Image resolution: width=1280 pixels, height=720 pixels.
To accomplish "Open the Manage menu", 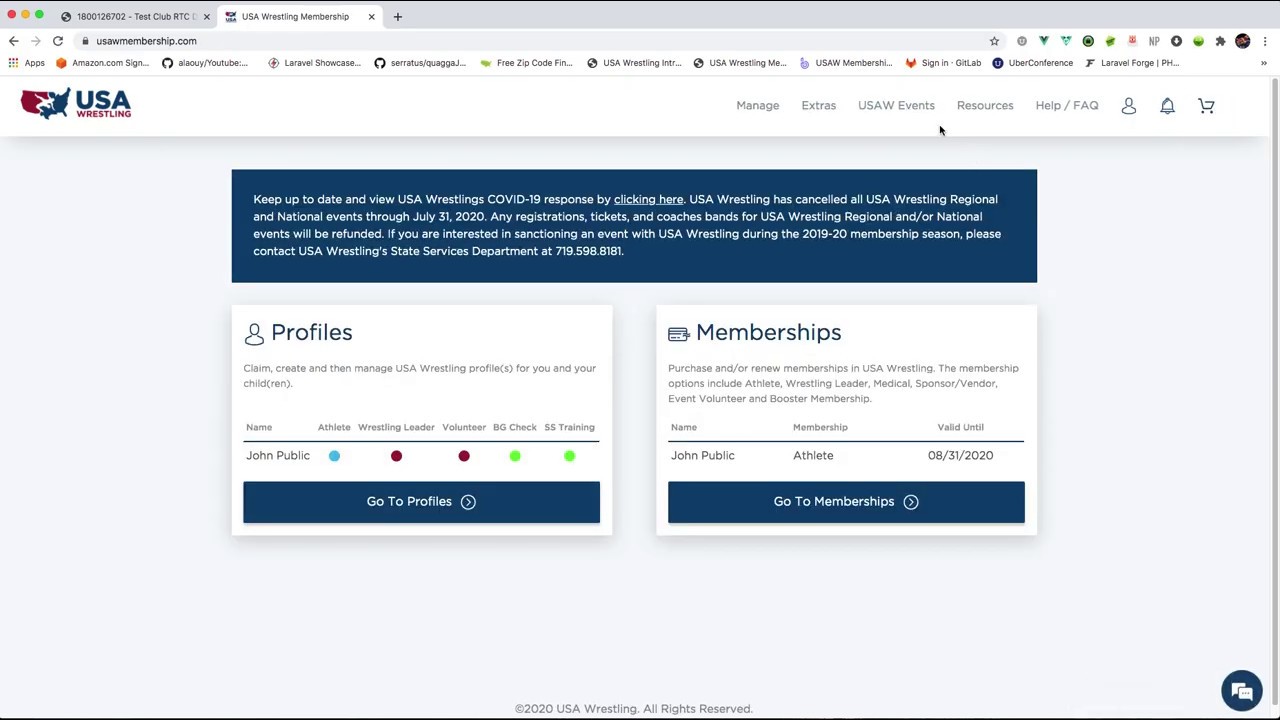I will pos(757,106).
